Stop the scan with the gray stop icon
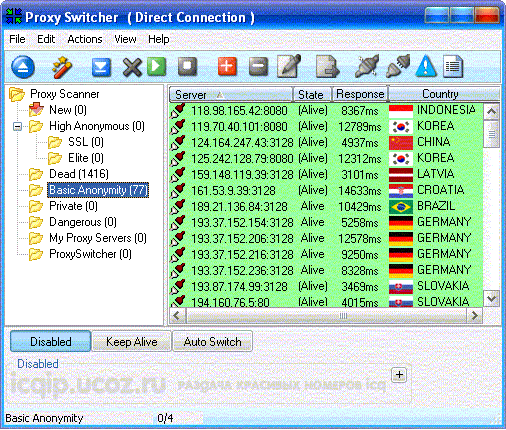This screenshot has width=506, height=430. pyautogui.click(x=187, y=66)
